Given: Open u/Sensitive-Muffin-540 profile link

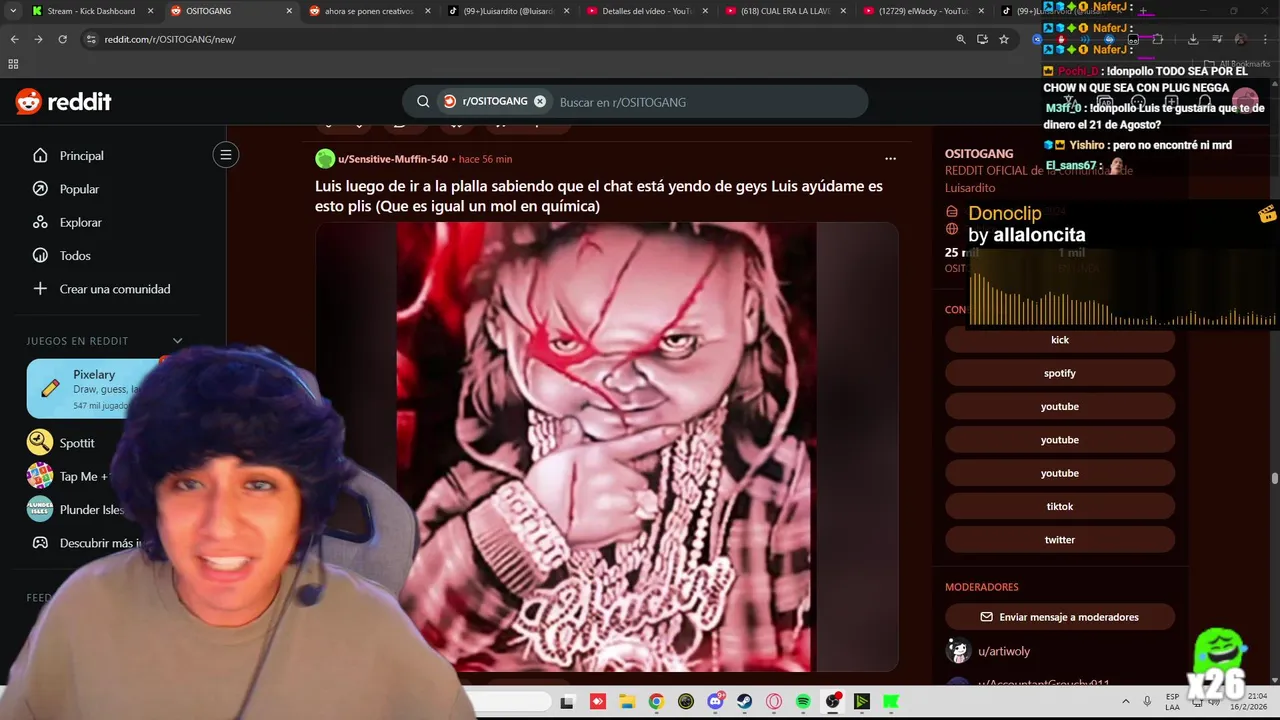Looking at the screenshot, I should (393, 159).
